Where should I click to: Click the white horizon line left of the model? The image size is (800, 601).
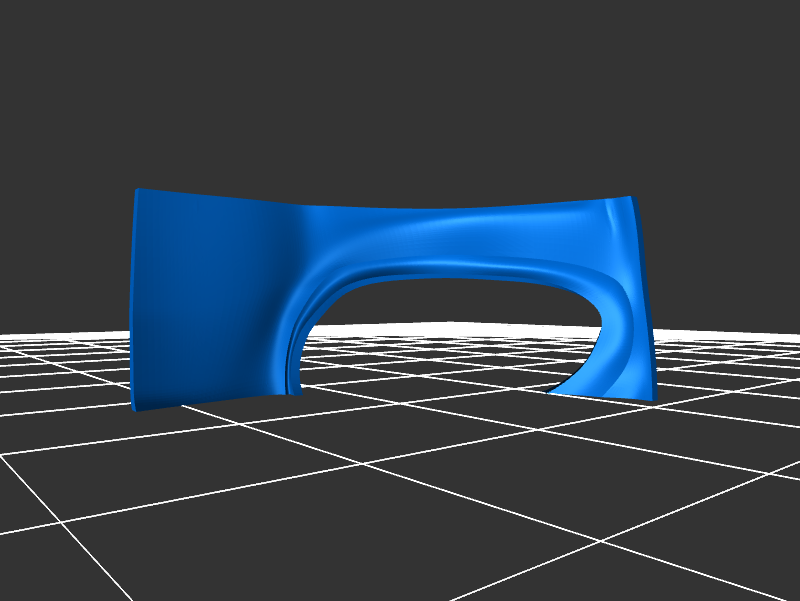click(60, 334)
